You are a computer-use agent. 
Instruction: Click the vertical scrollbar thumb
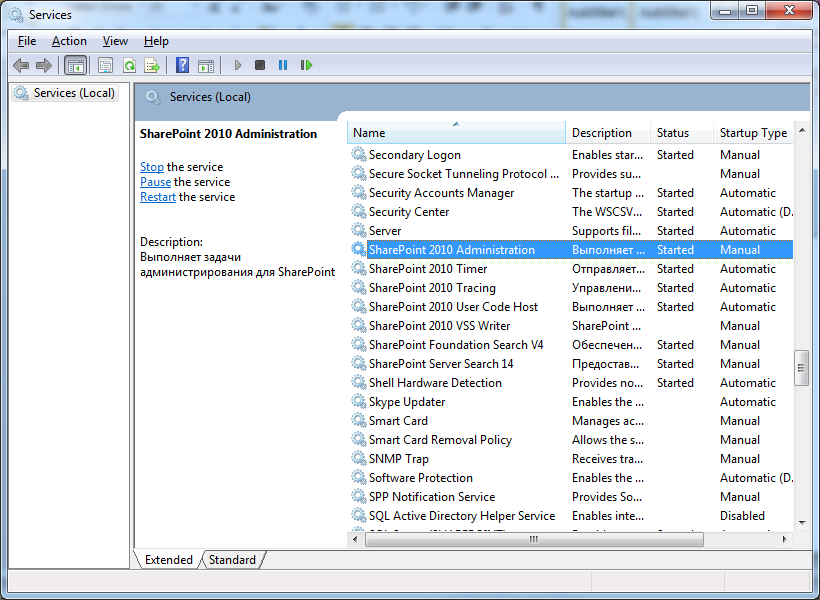802,368
